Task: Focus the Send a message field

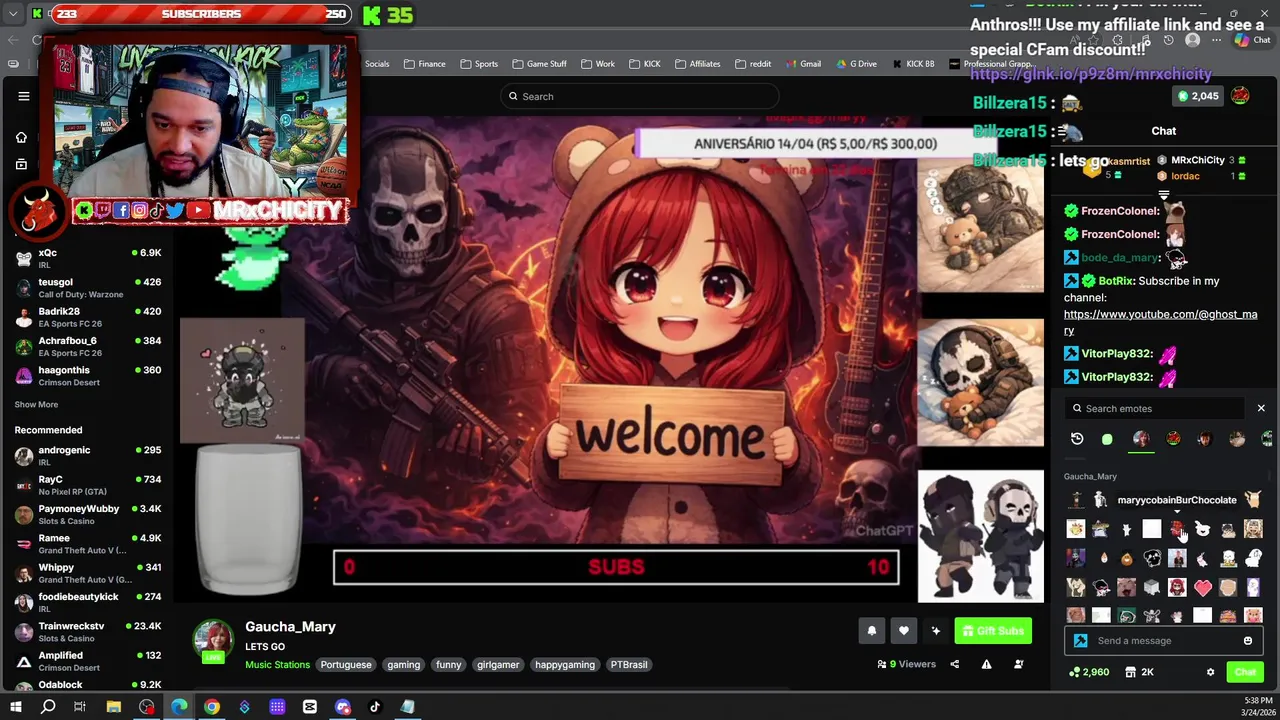Action: coord(1165,641)
